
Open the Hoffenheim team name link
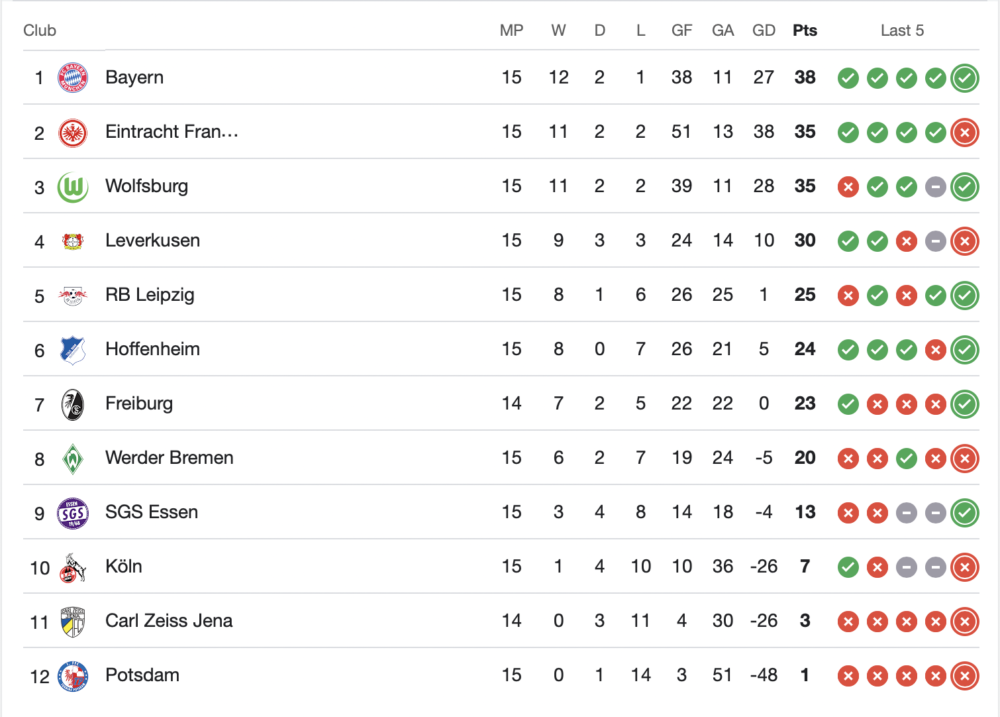click(x=152, y=349)
